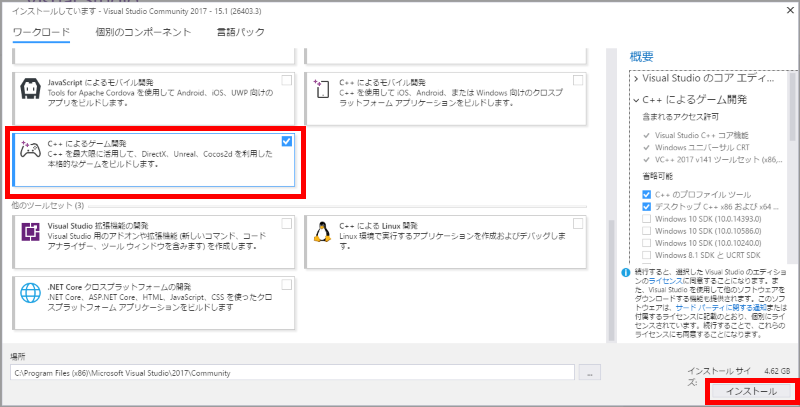Check the Visual Studio extension development workload
The height and width of the screenshot is (407, 800).
click(287, 223)
